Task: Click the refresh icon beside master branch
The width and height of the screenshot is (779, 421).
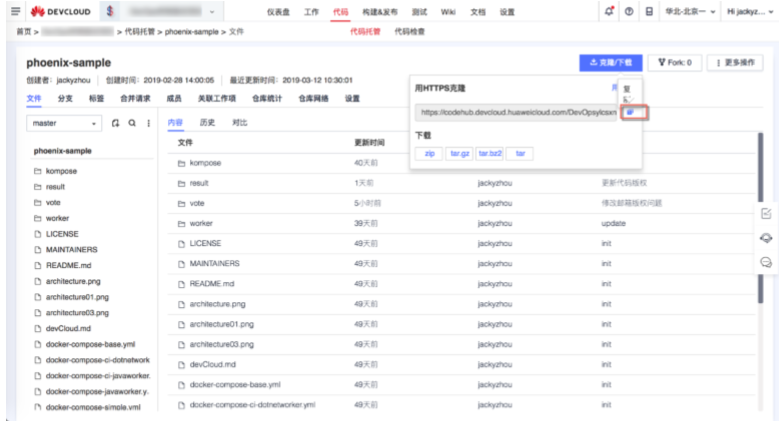Action: tap(115, 123)
